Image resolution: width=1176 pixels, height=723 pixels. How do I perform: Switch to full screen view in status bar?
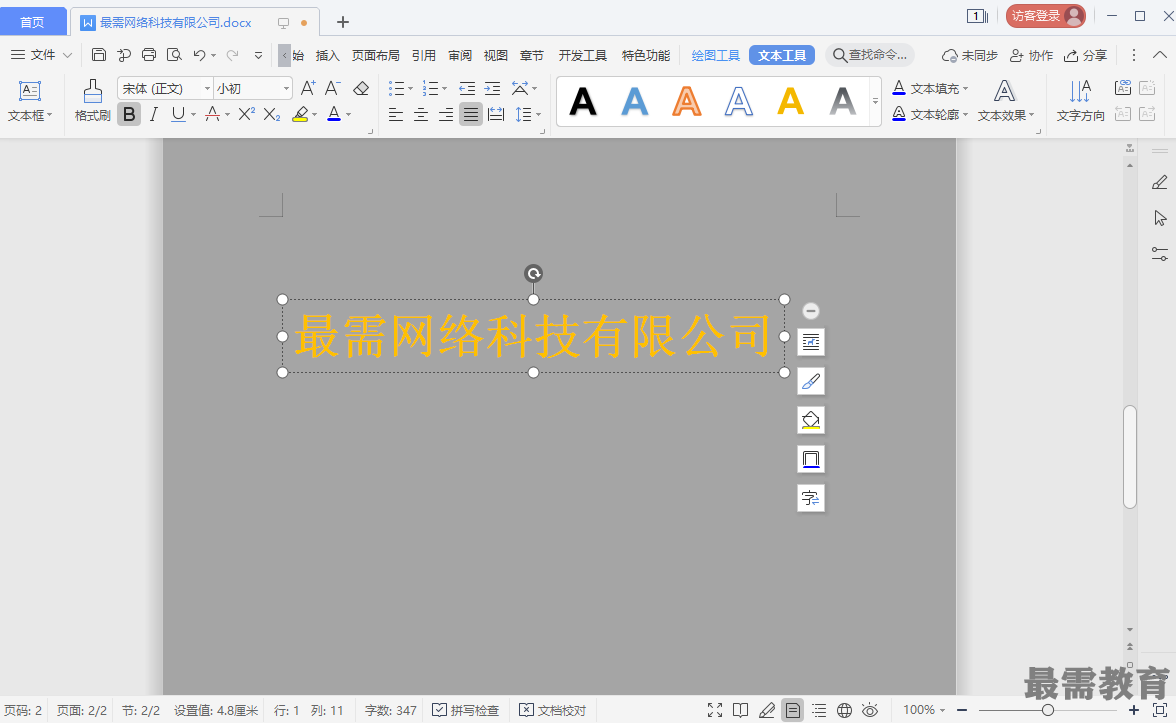tap(715, 710)
